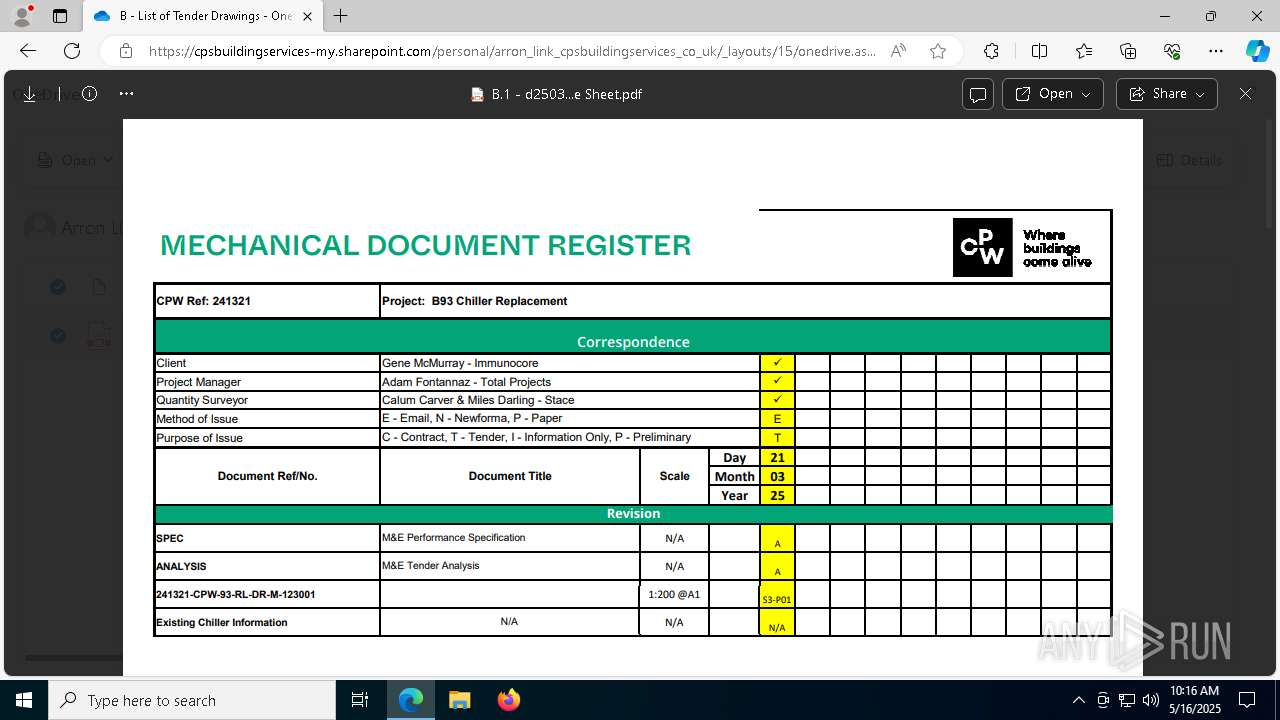
Task: View site information lock icon
Action: [x=125, y=51]
